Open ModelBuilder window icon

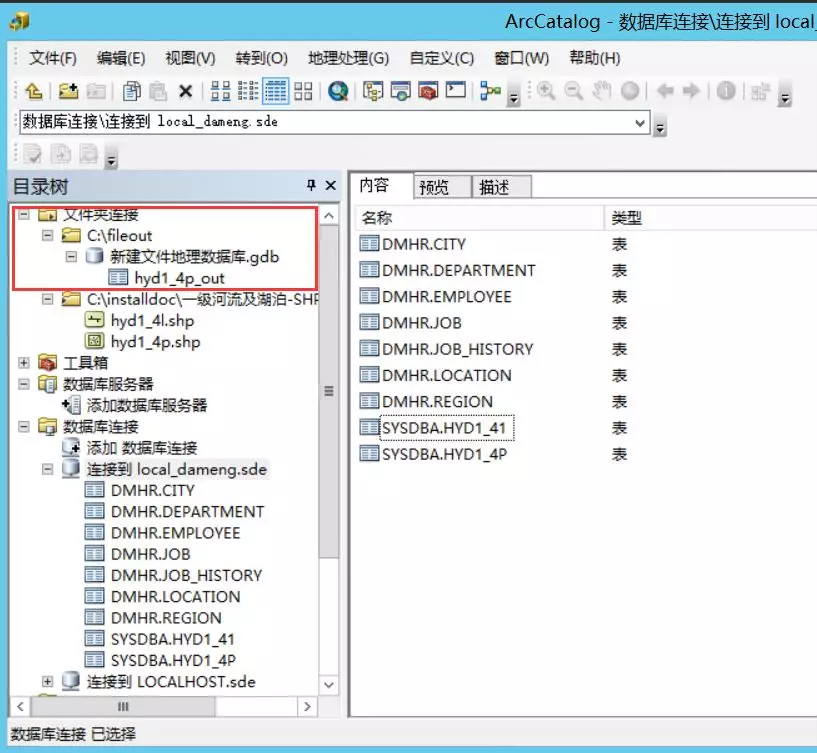pyautogui.click(x=490, y=91)
